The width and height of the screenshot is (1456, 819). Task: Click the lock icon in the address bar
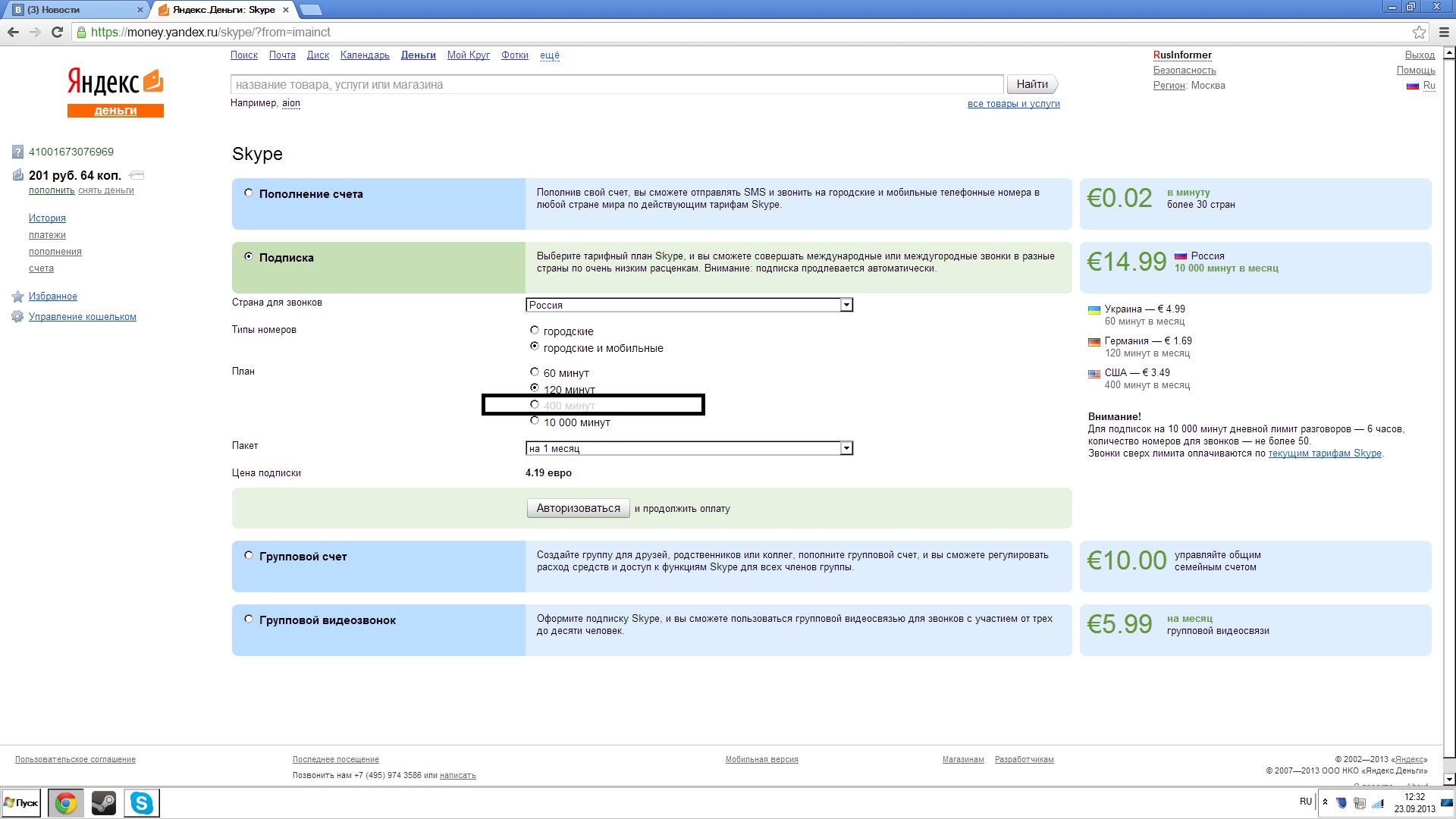pyautogui.click(x=81, y=32)
